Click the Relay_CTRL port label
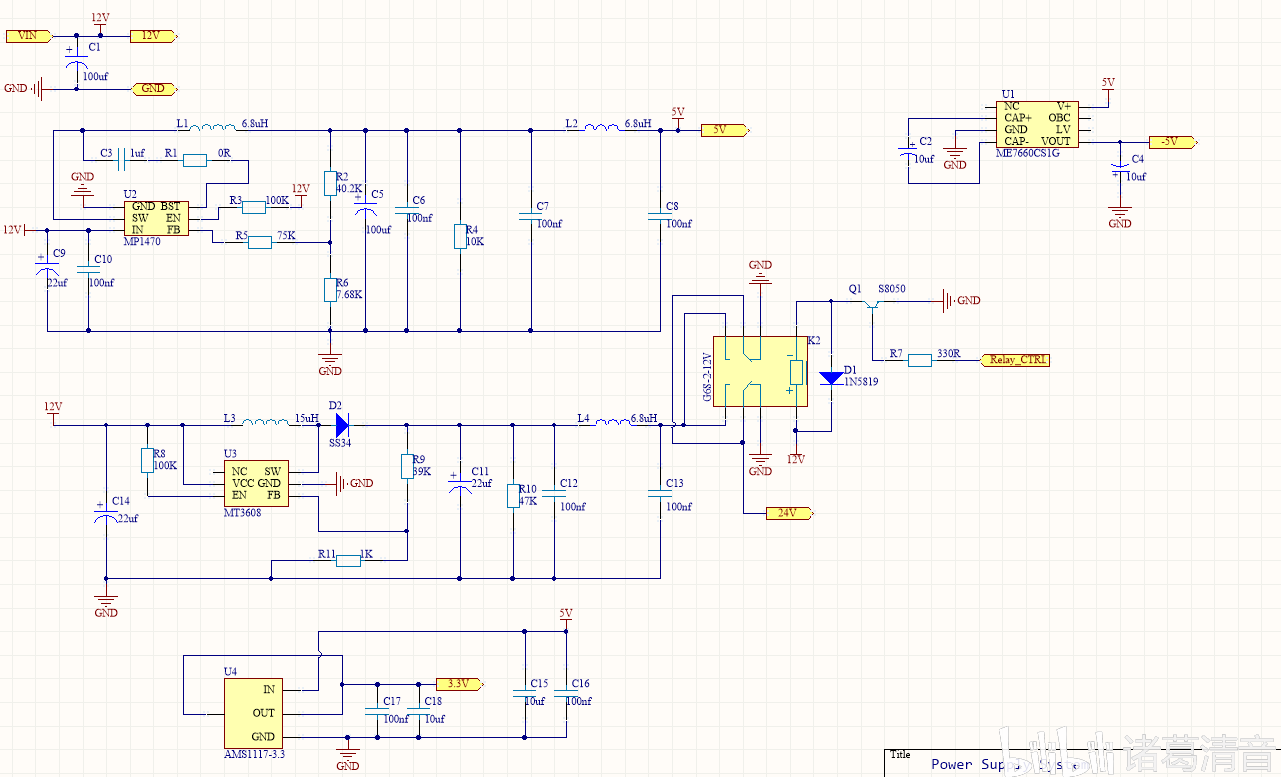1281x777 pixels. [x=1017, y=360]
